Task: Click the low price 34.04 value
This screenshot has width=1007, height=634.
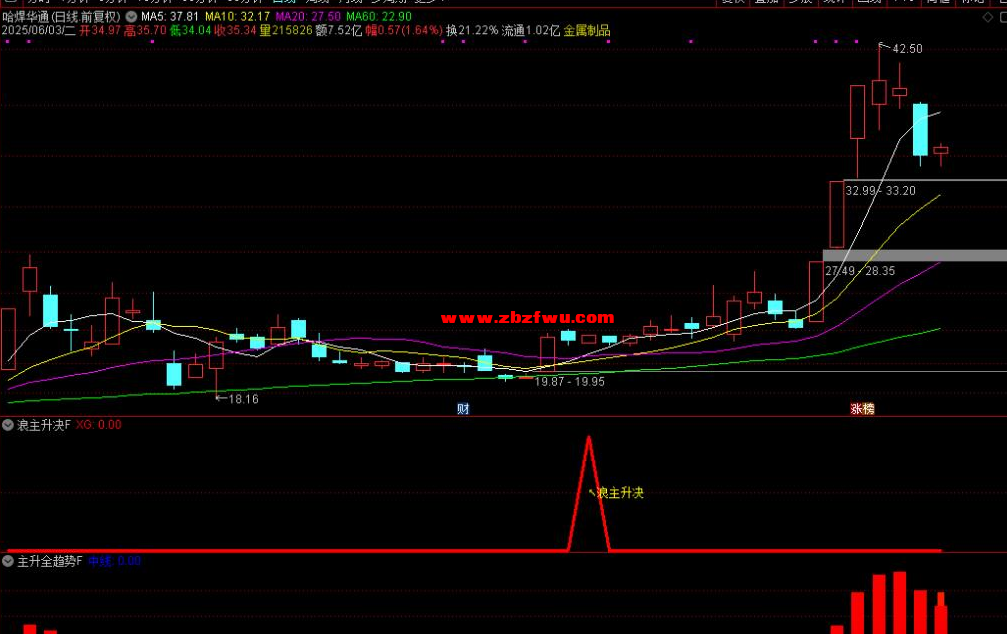Action: point(197,30)
